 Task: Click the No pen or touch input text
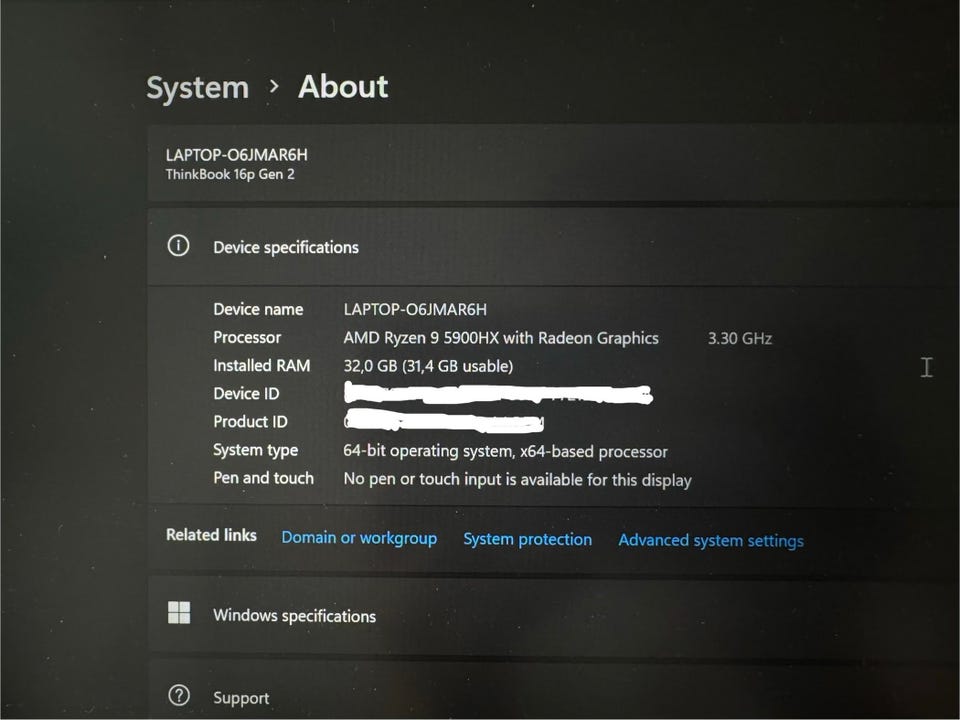point(517,480)
